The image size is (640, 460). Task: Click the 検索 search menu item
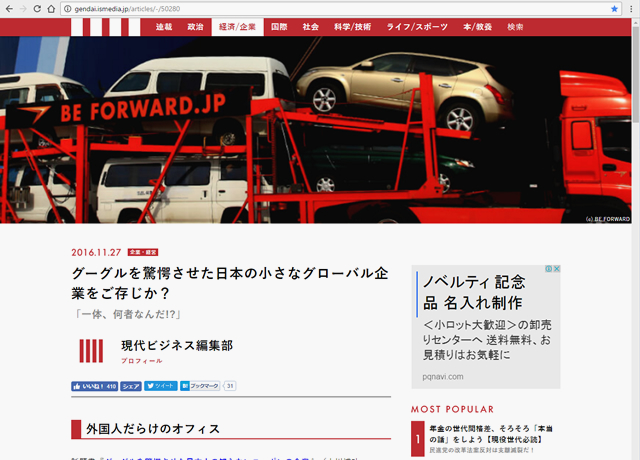coord(515,27)
